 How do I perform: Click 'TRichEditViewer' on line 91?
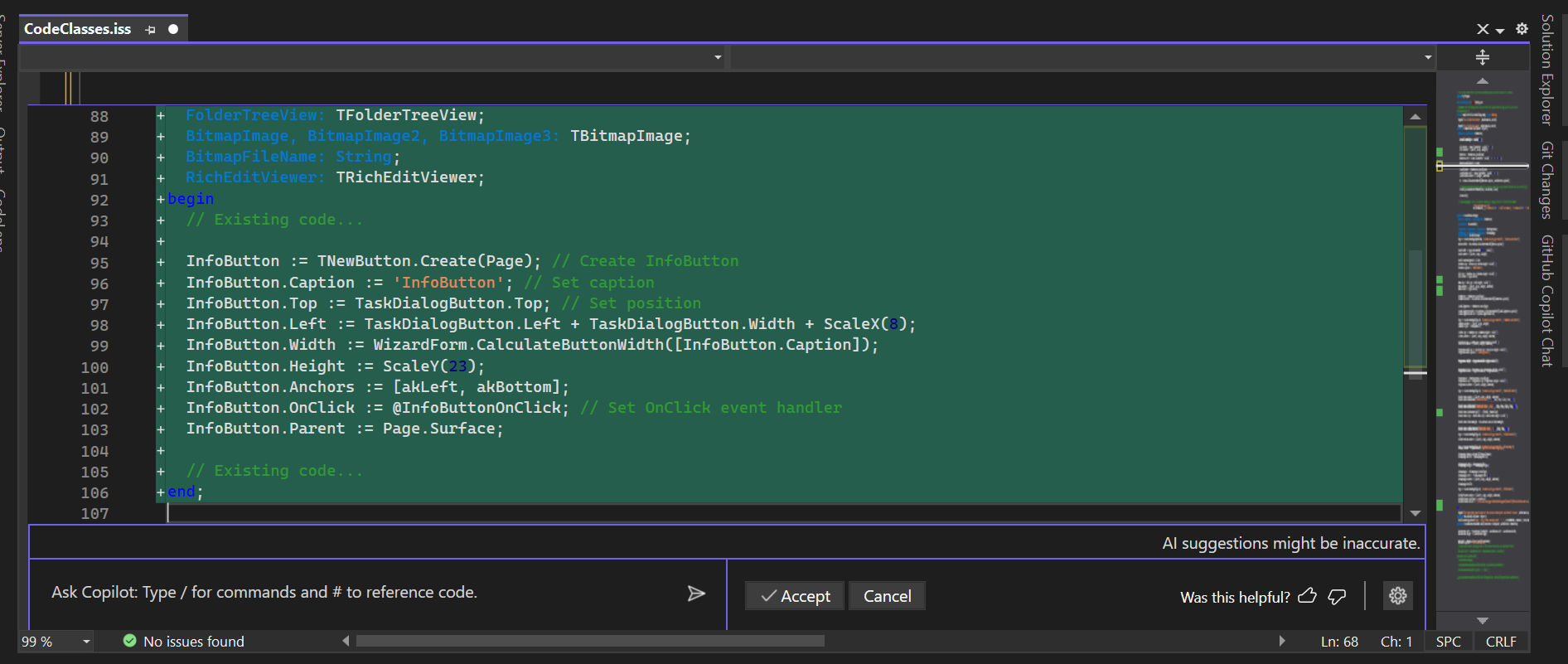405,177
